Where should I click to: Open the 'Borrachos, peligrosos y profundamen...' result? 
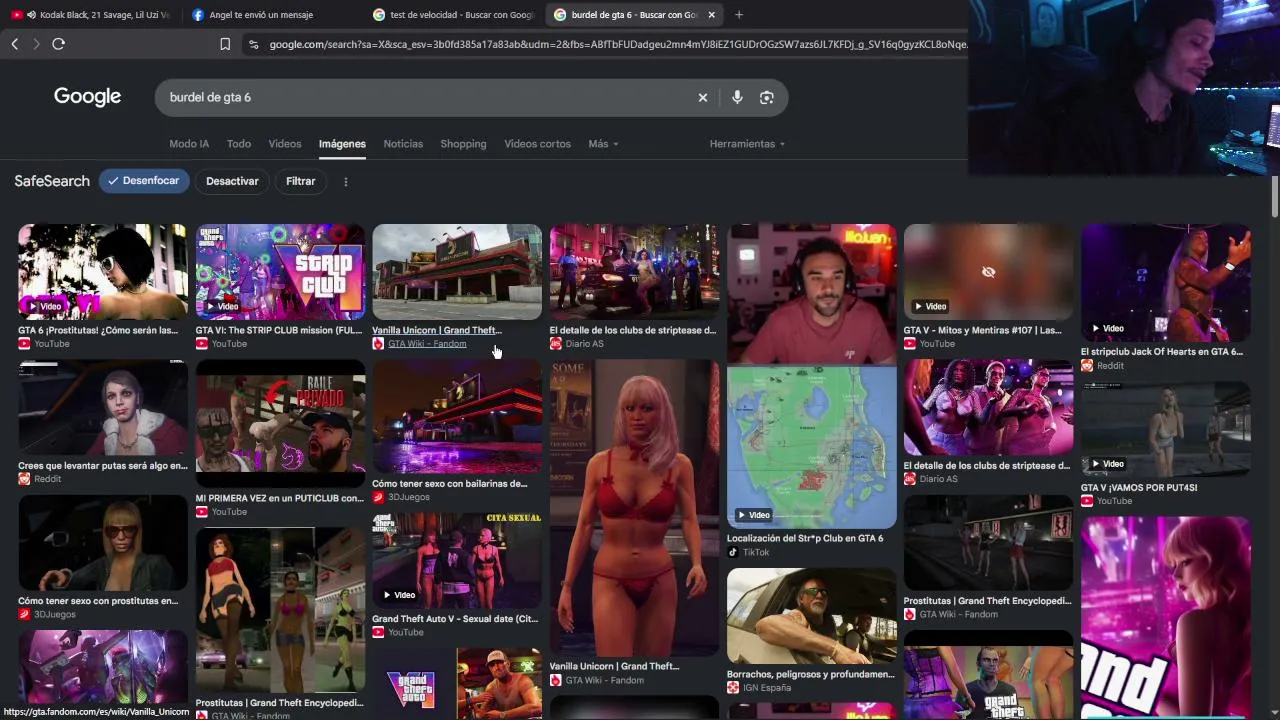pyautogui.click(x=811, y=674)
